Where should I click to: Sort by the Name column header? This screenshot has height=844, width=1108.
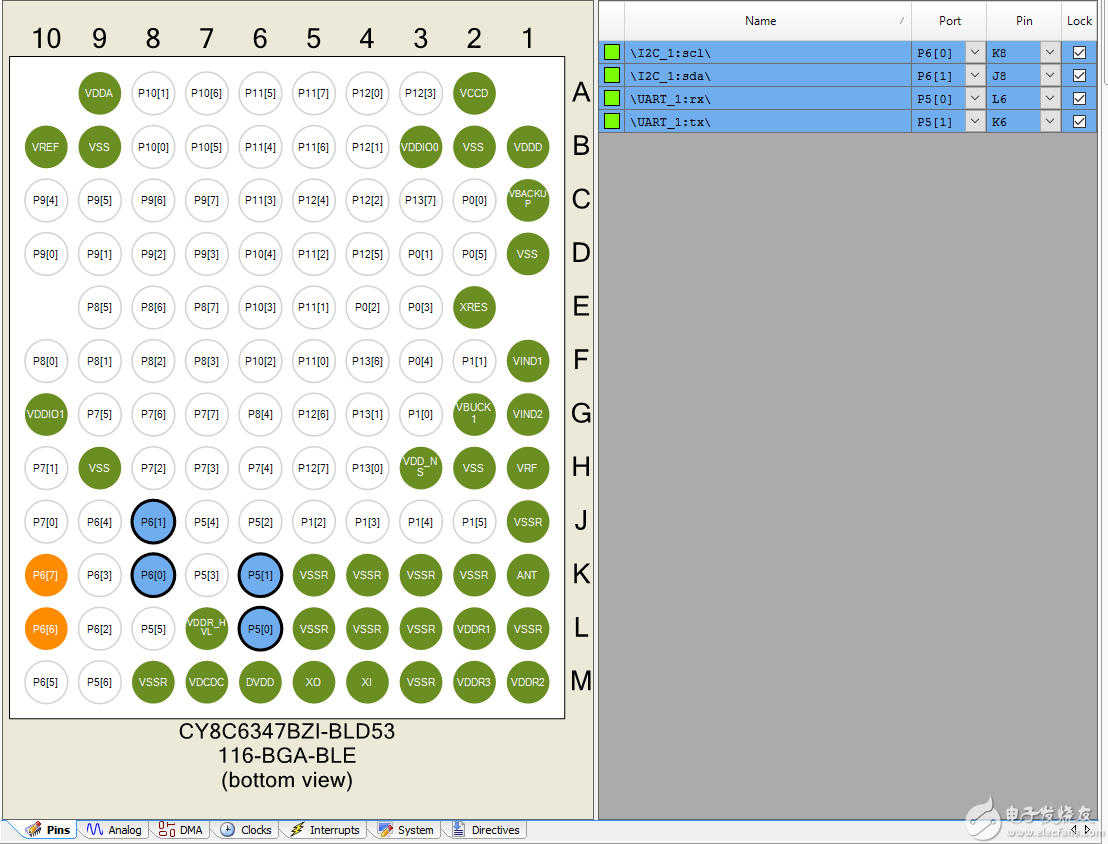[x=768, y=20]
